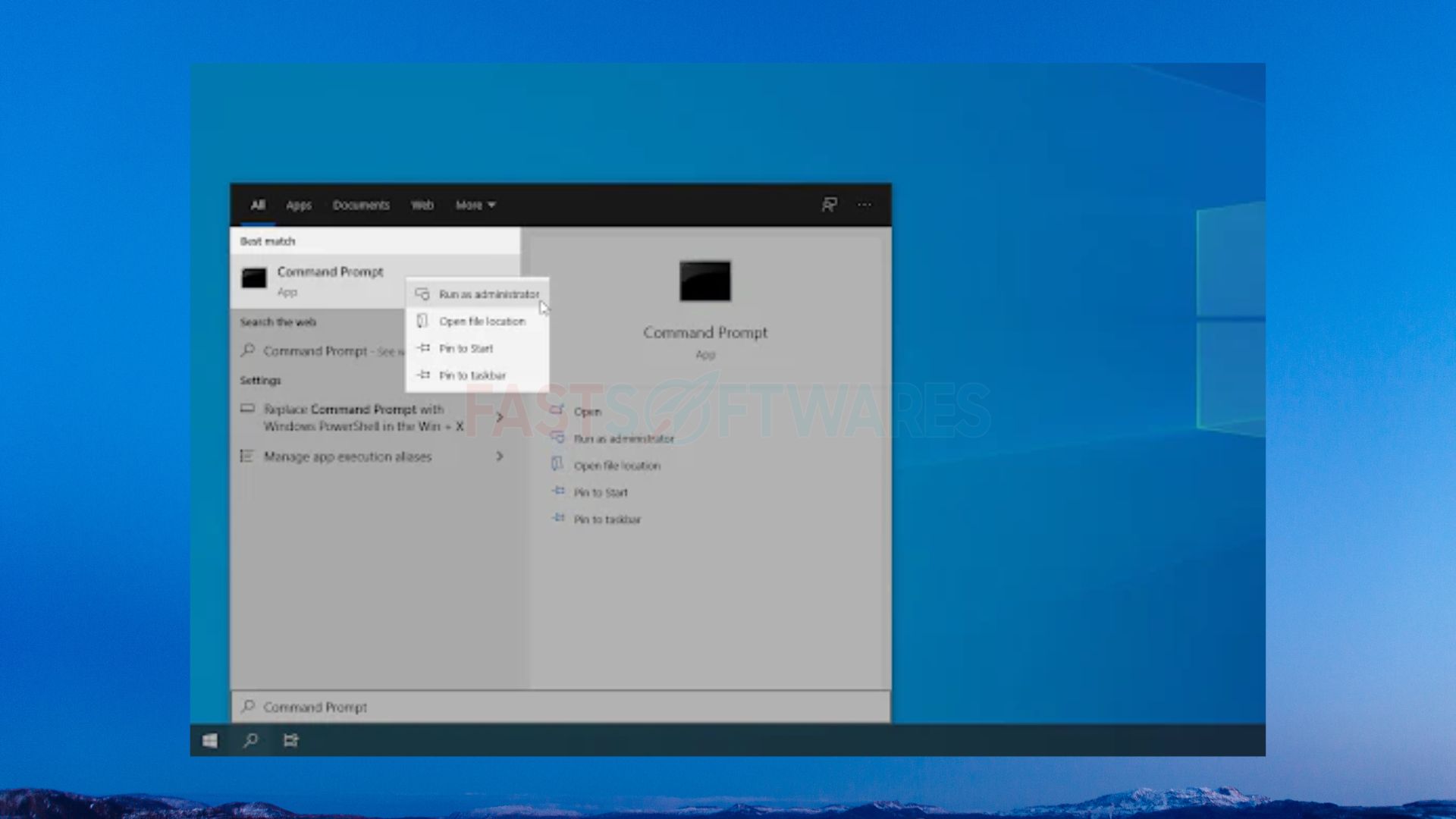Expand the arrow beside Manage app execution aliases
This screenshot has width=1456, height=819.
(500, 456)
